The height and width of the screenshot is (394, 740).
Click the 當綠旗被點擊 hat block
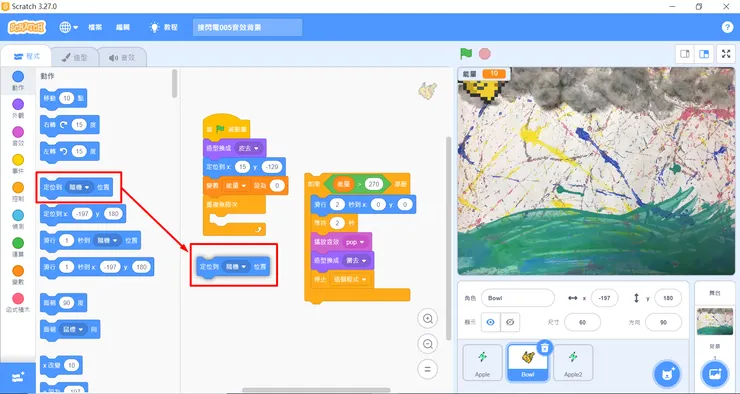pyautogui.click(x=226, y=126)
